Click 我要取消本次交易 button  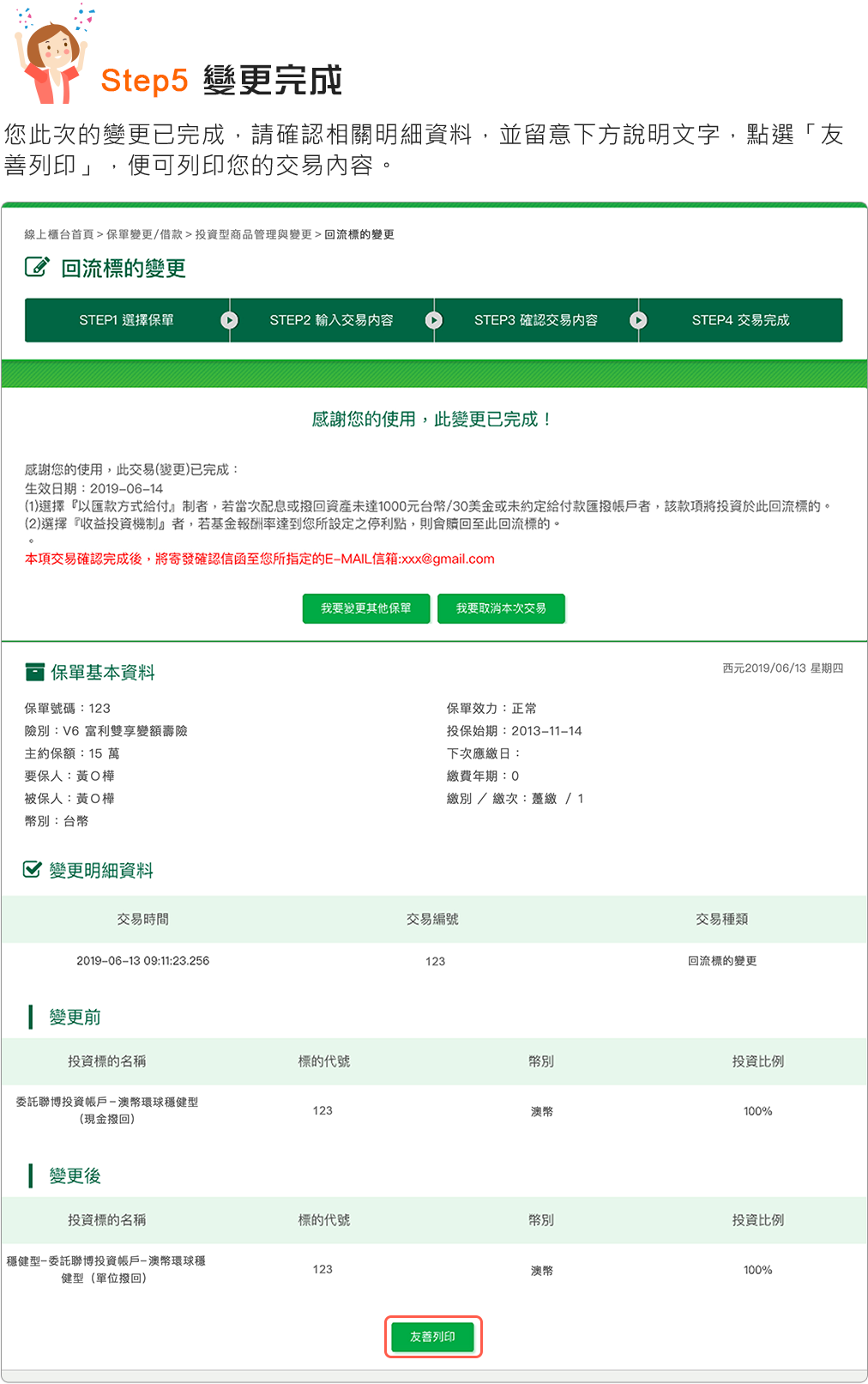pyautogui.click(x=501, y=608)
